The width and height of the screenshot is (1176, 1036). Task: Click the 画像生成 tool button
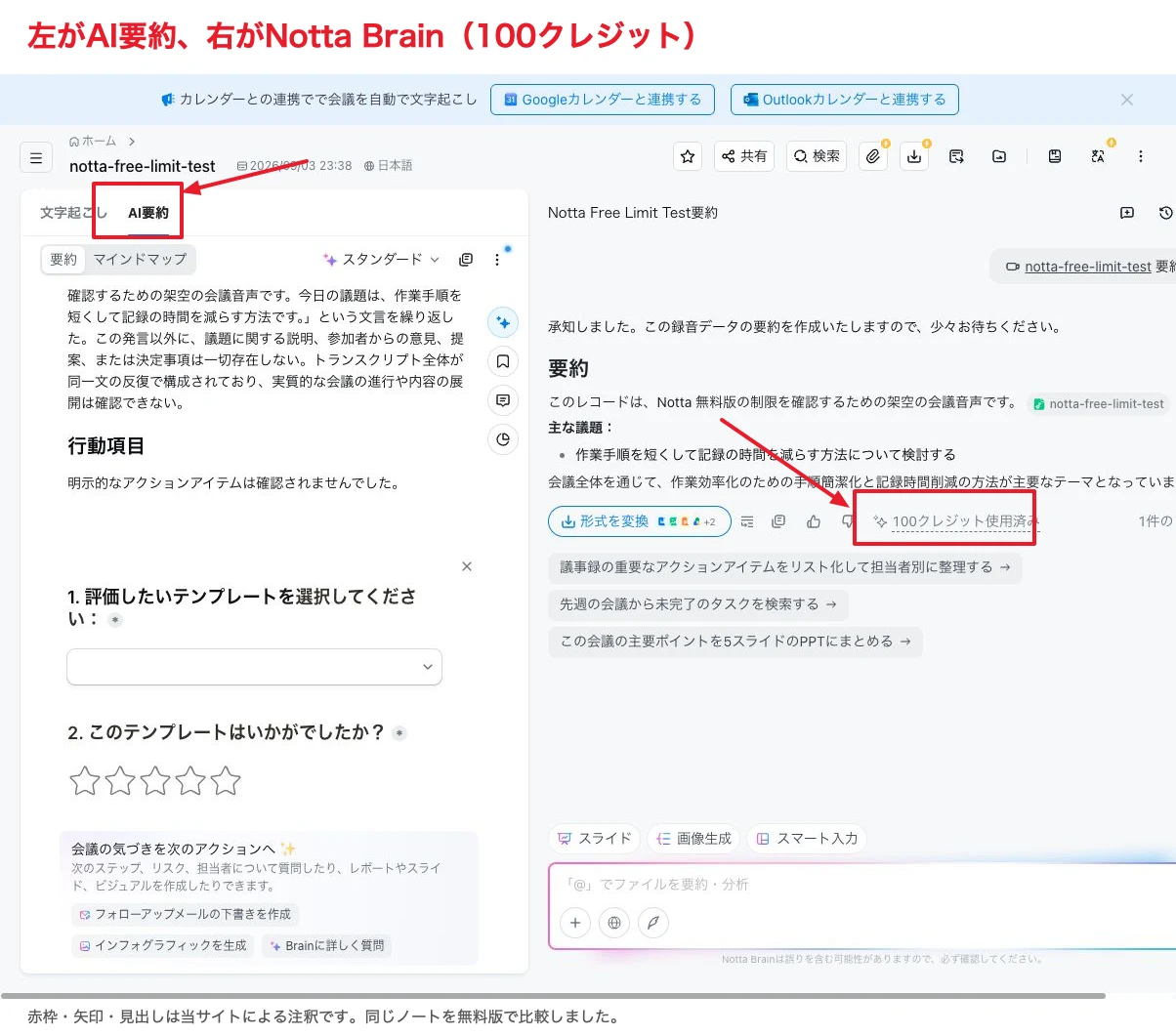tap(693, 839)
